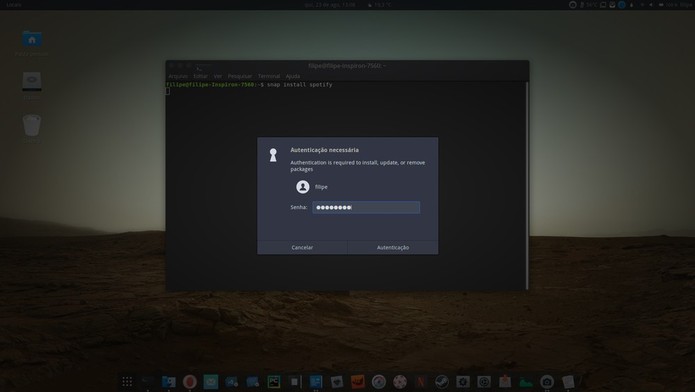
Task: Click the keyhole lock icon in the dialog
Action: pyautogui.click(x=273, y=155)
